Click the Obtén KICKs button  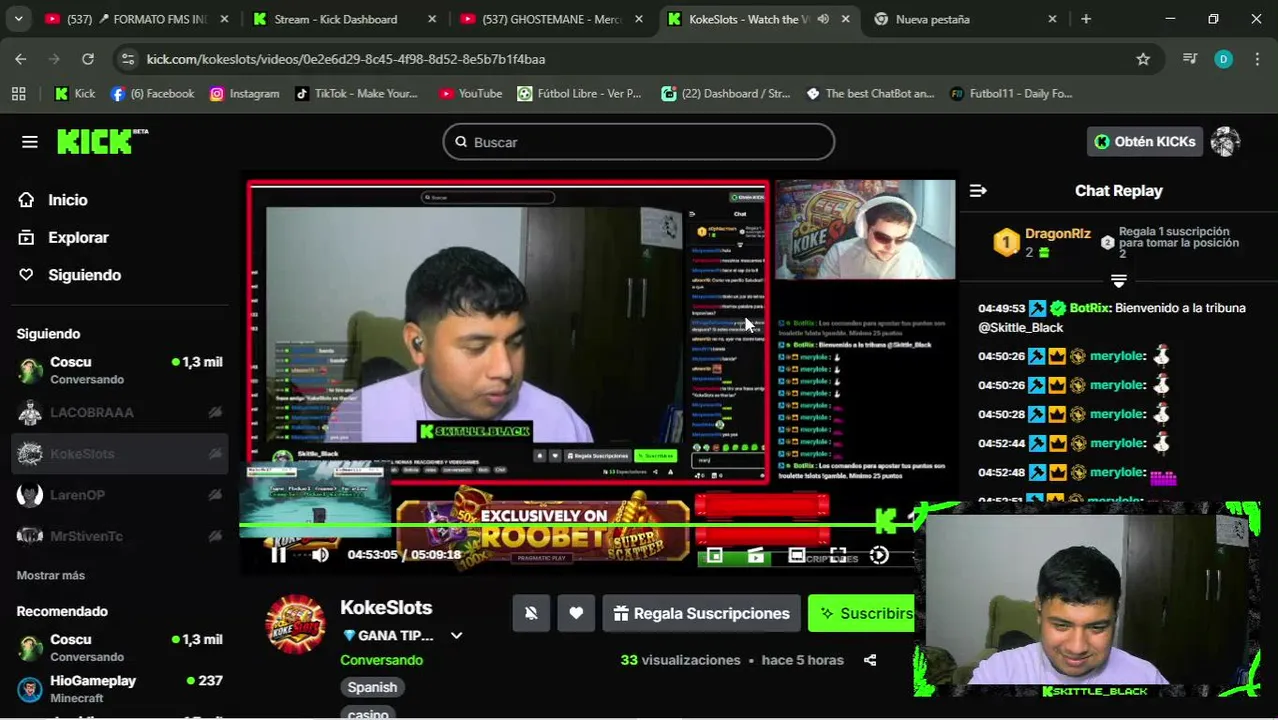tap(1144, 142)
